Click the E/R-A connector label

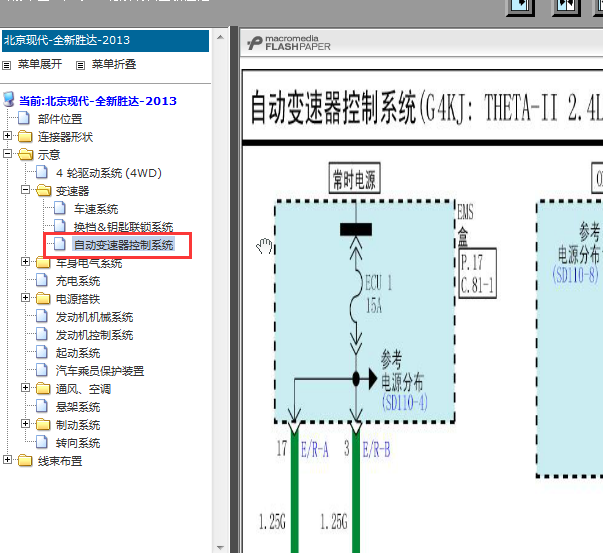point(315,450)
